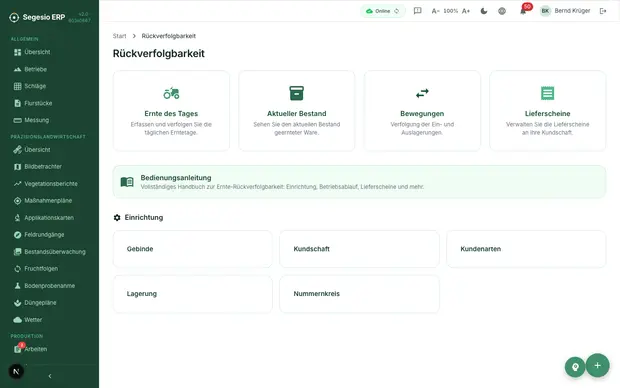Viewport: 620px width, 388px height.
Task: Click the document icon on Lieferscheine card
Action: (548, 93)
